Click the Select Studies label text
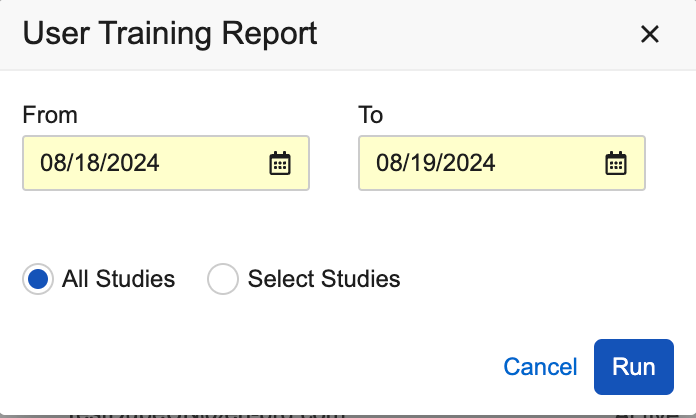The image size is (696, 418). 324,279
